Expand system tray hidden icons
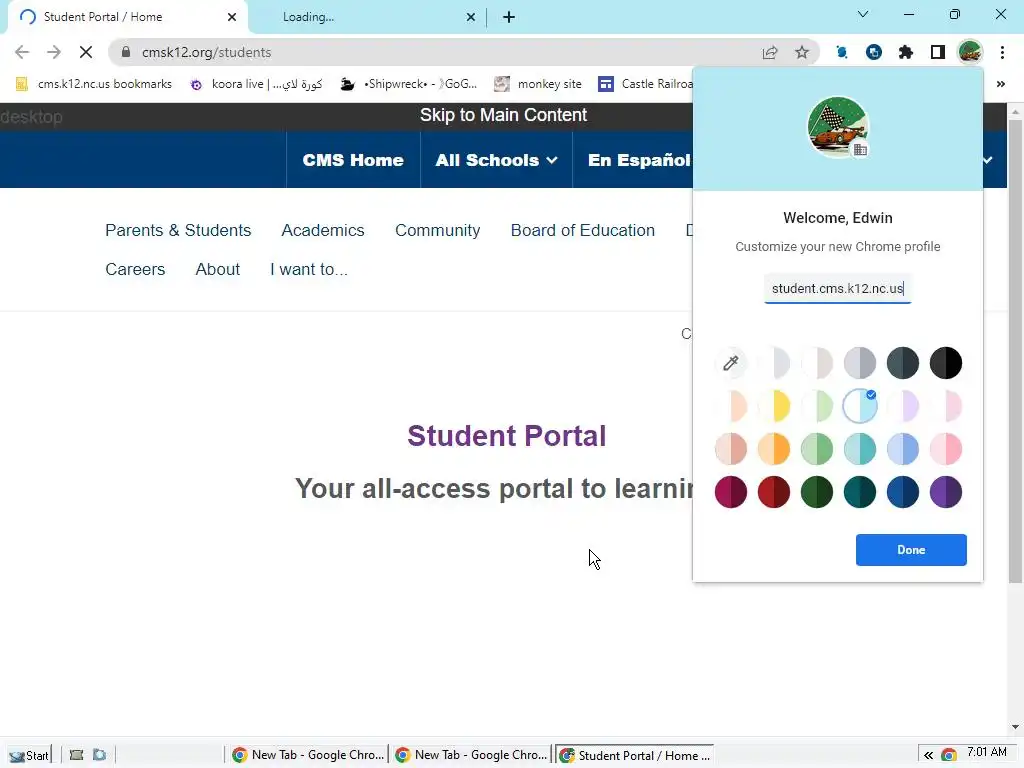The image size is (1024, 768). [x=928, y=756]
